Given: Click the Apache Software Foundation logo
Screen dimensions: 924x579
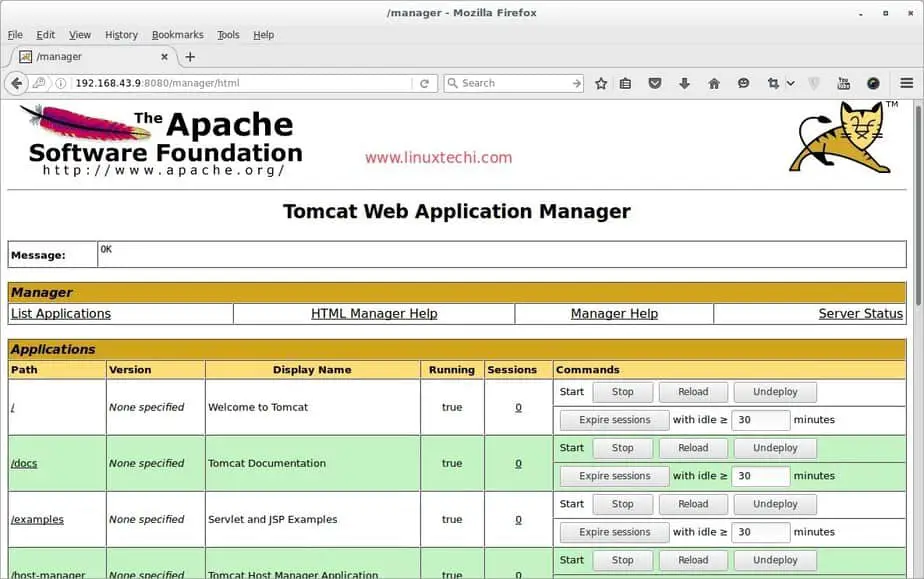Looking at the screenshot, I should 161,140.
